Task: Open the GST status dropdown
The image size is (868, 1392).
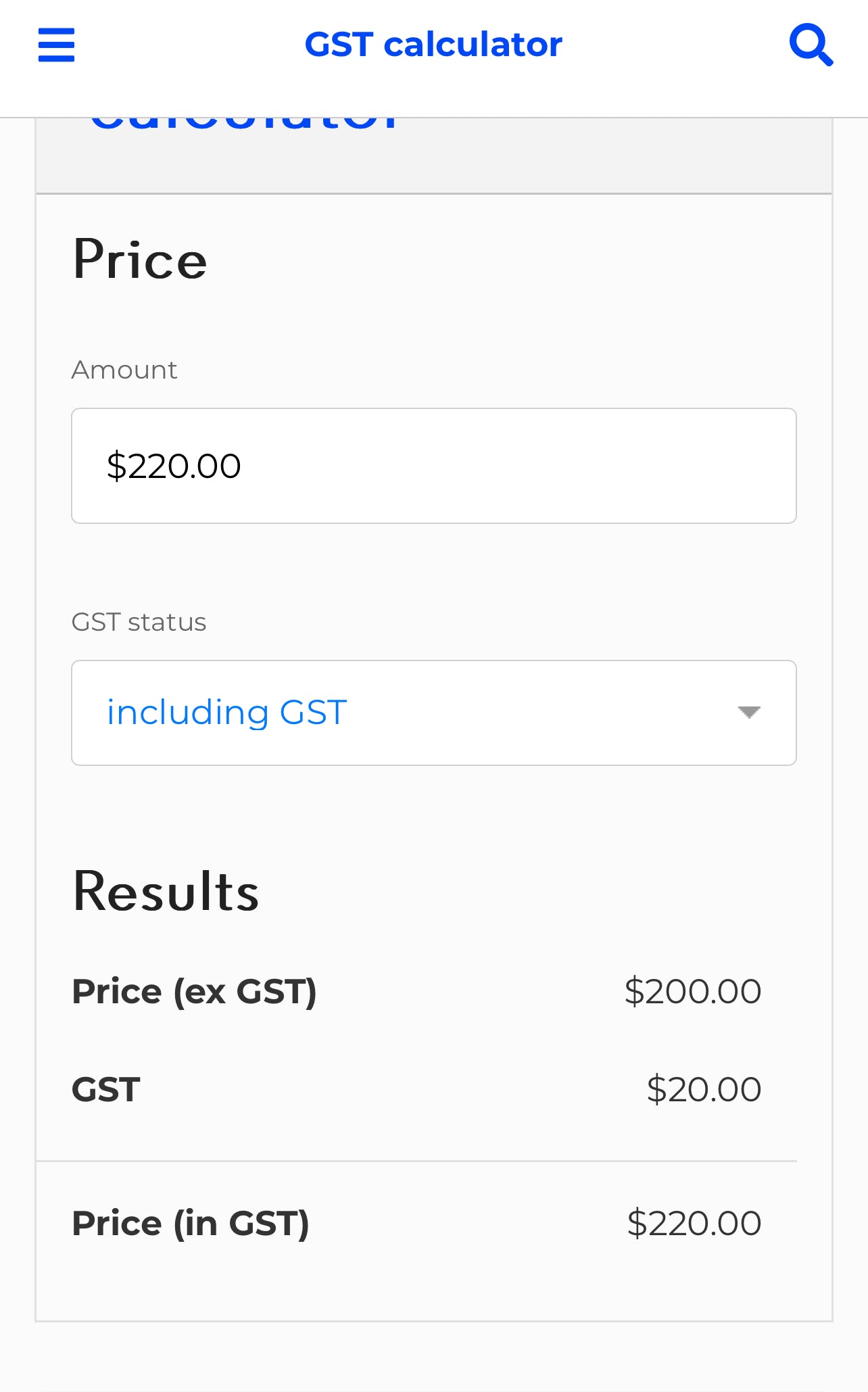Action: [x=434, y=713]
